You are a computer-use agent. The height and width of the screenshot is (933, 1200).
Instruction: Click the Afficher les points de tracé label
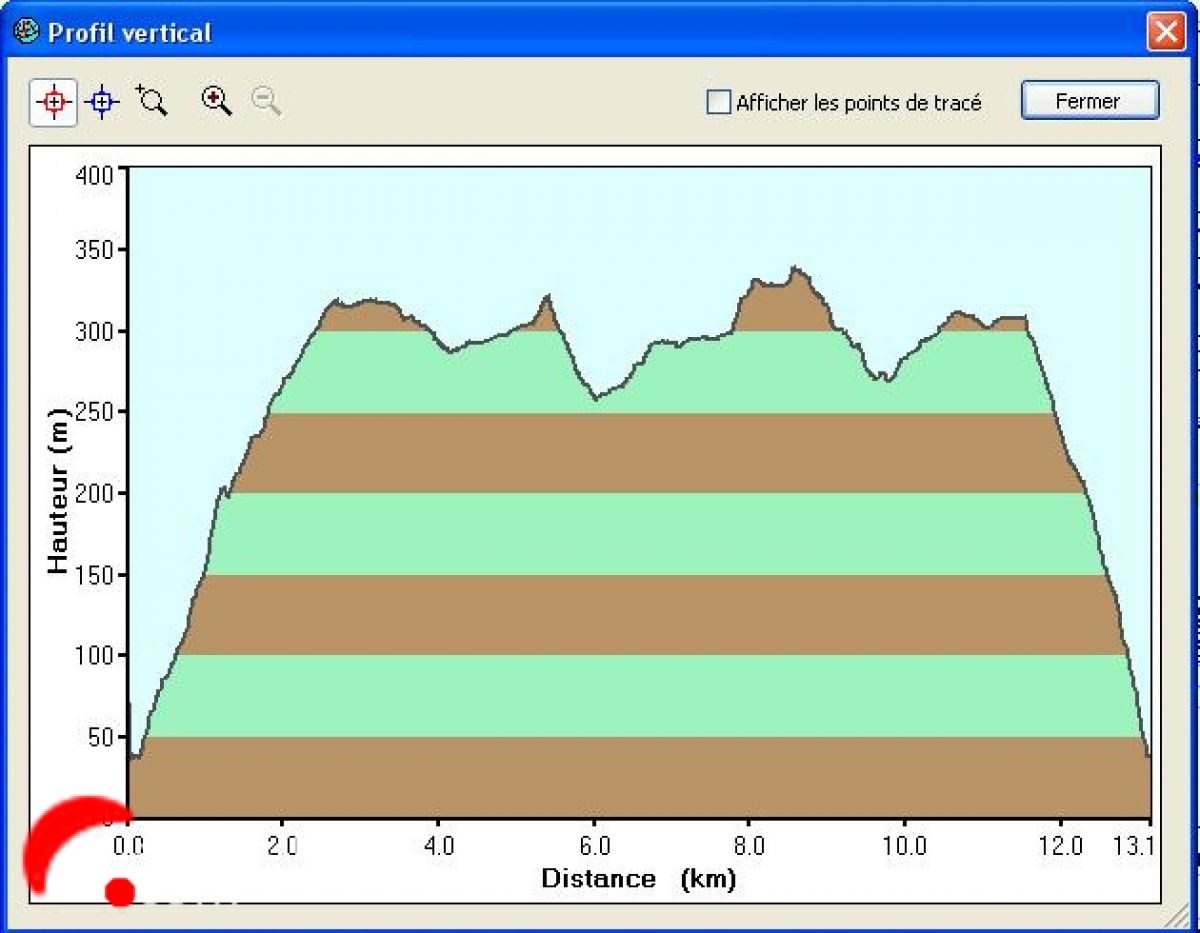point(858,102)
